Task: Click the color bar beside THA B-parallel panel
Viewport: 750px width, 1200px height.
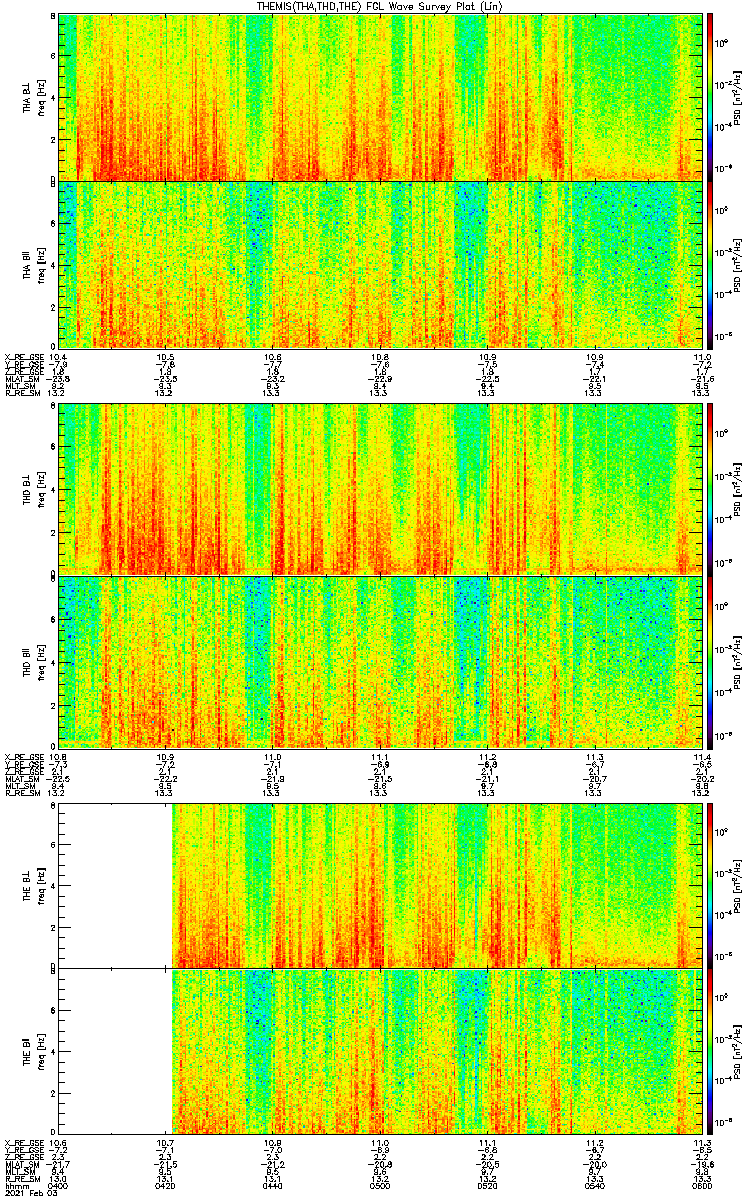Action: pos(710,264)
